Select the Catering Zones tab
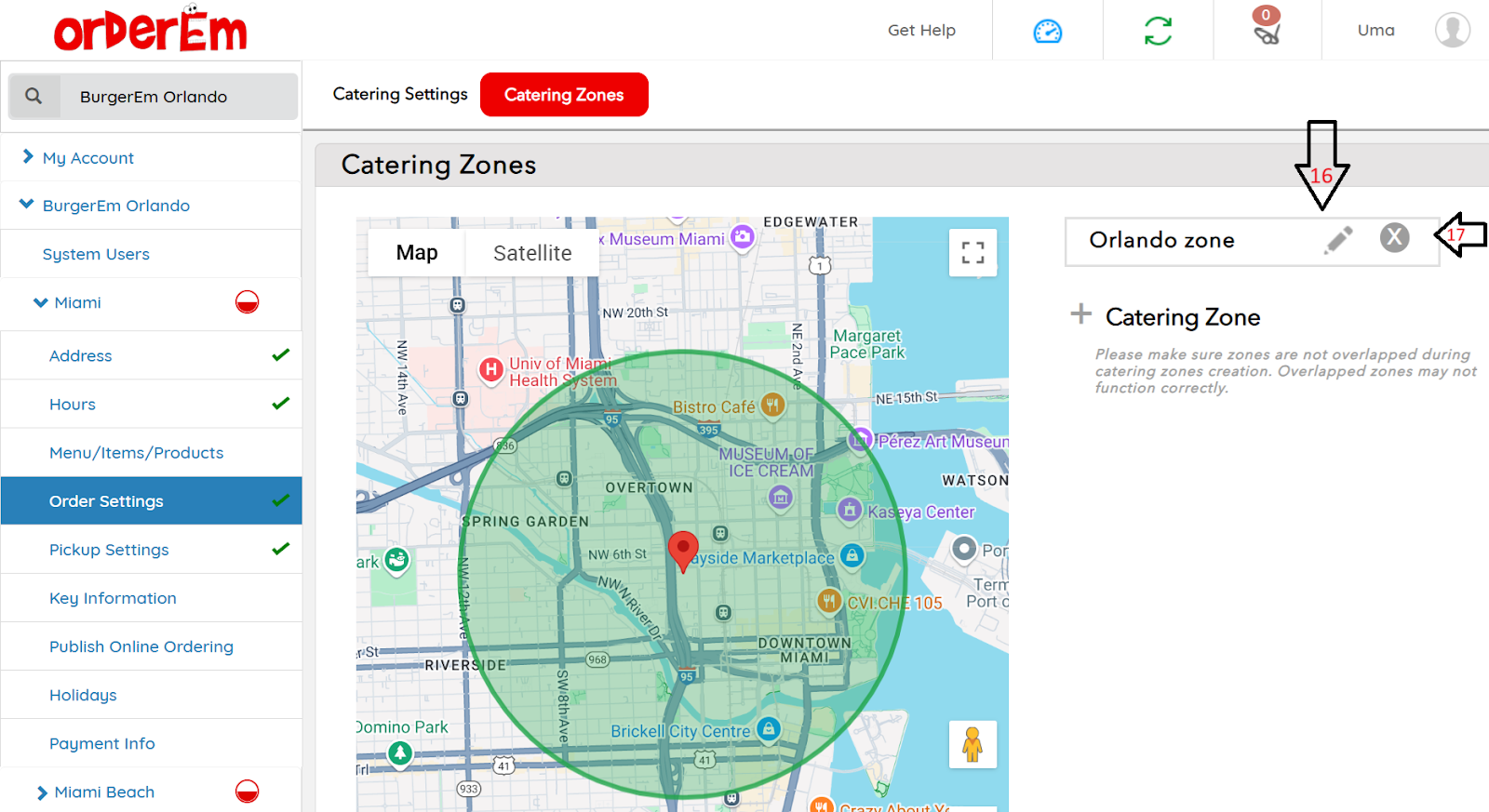1489x812 pixels. click(564, 95)
